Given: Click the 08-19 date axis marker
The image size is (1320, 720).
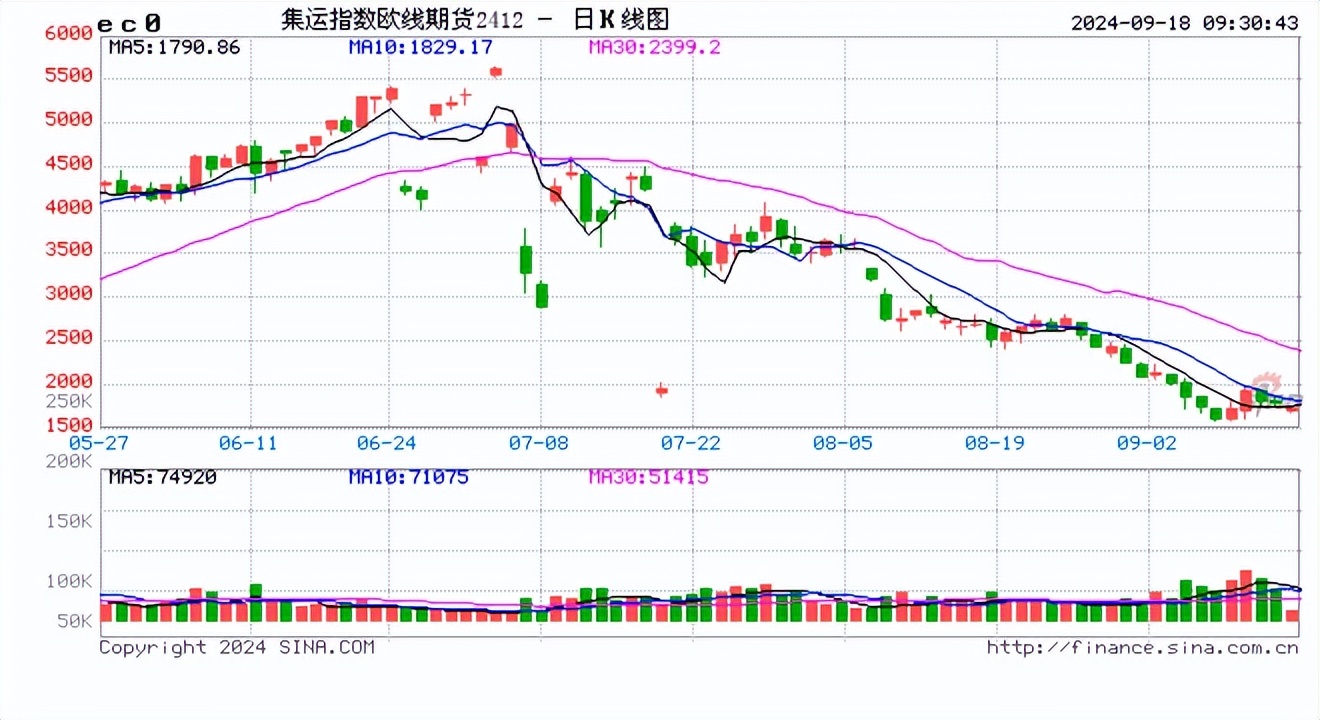Looking at the screenshot, I should pyautogui.click(x=994, y=443).
